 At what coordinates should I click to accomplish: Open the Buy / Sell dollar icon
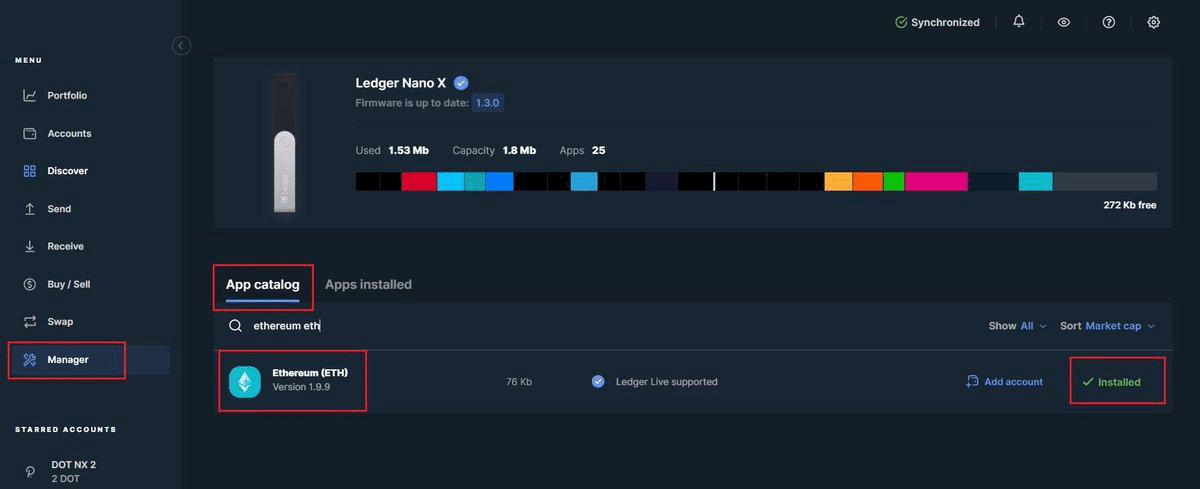tap(30, 284)
